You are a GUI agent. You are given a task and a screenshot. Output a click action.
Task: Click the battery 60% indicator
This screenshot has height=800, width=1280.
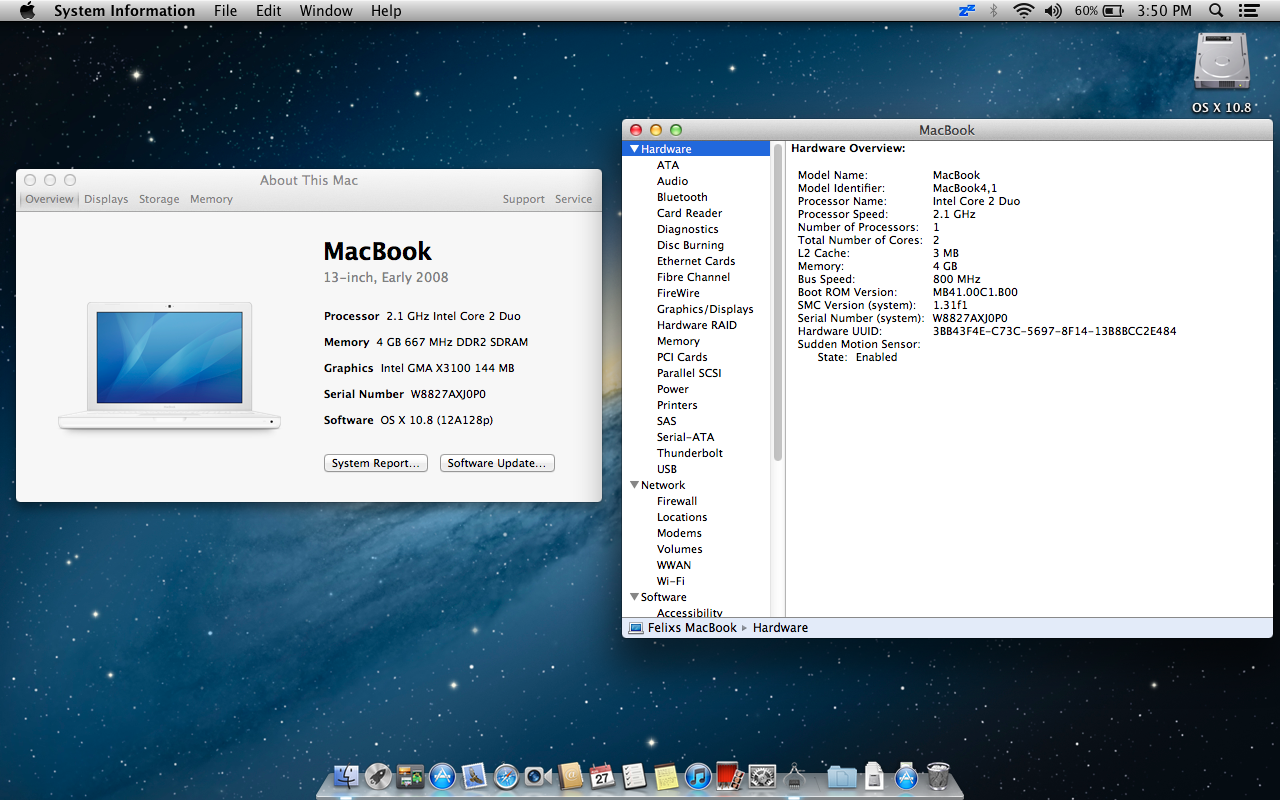[1099, 11]
